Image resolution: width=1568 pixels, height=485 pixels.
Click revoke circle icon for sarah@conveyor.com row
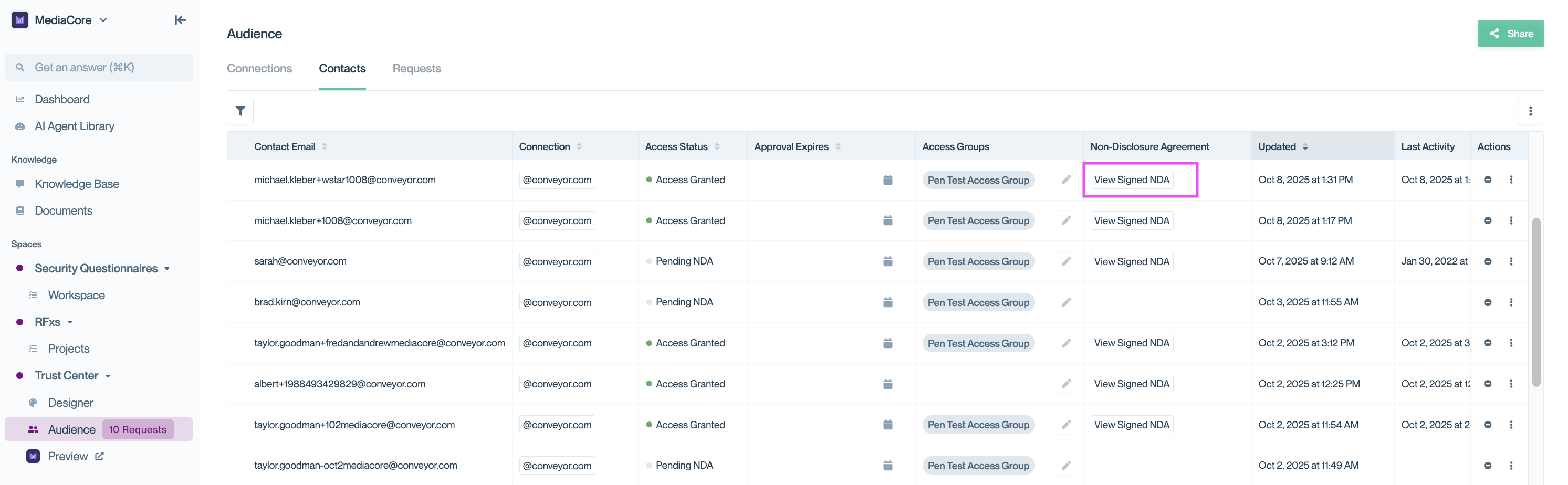tap(1487, 261)
